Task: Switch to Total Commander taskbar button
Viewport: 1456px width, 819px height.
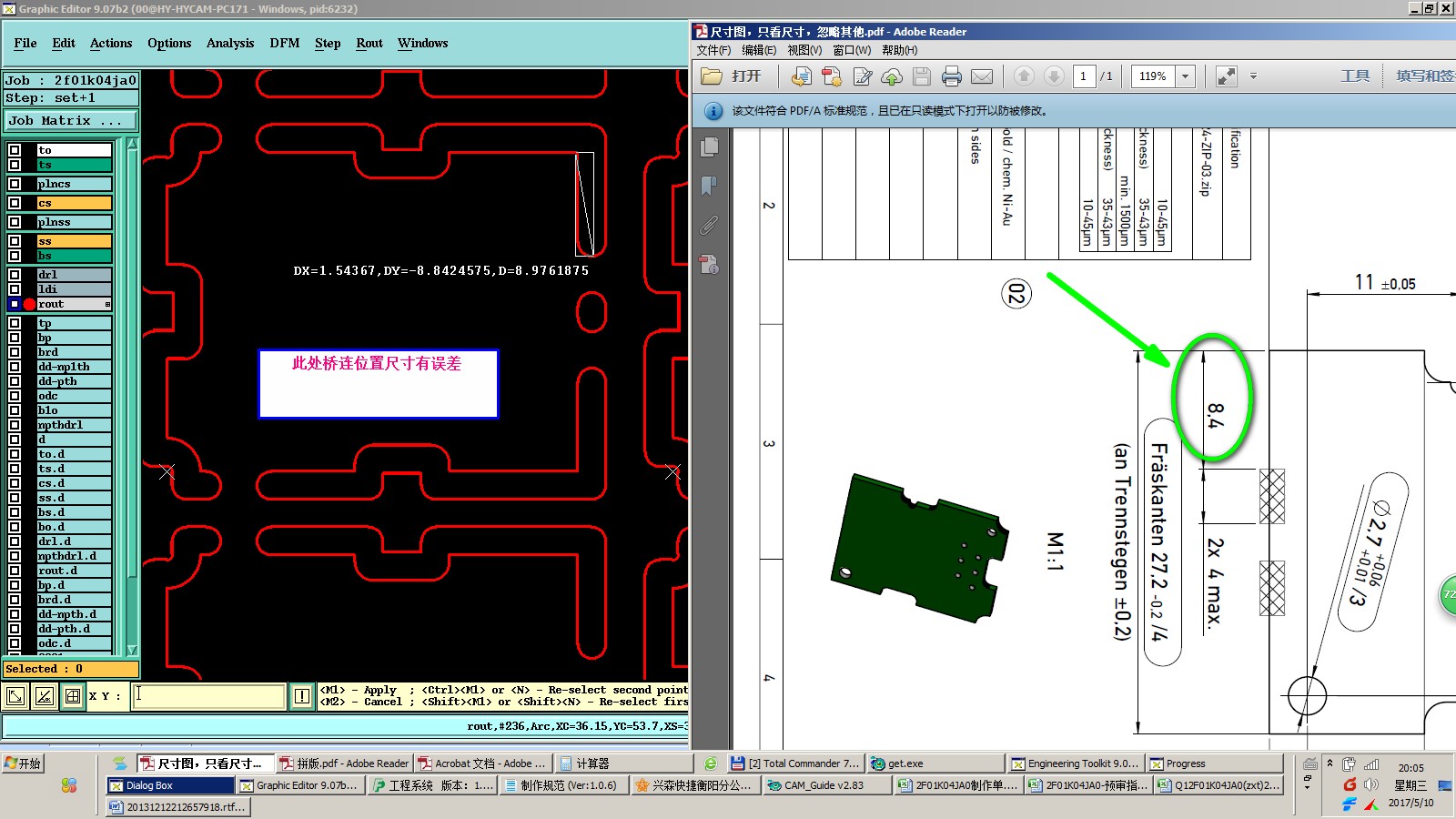Action: [795, 763]
